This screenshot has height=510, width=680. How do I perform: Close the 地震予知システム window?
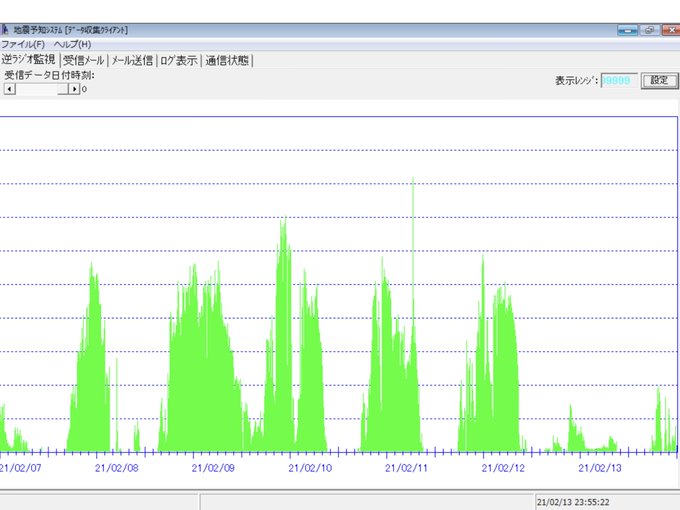click(671, 30)
